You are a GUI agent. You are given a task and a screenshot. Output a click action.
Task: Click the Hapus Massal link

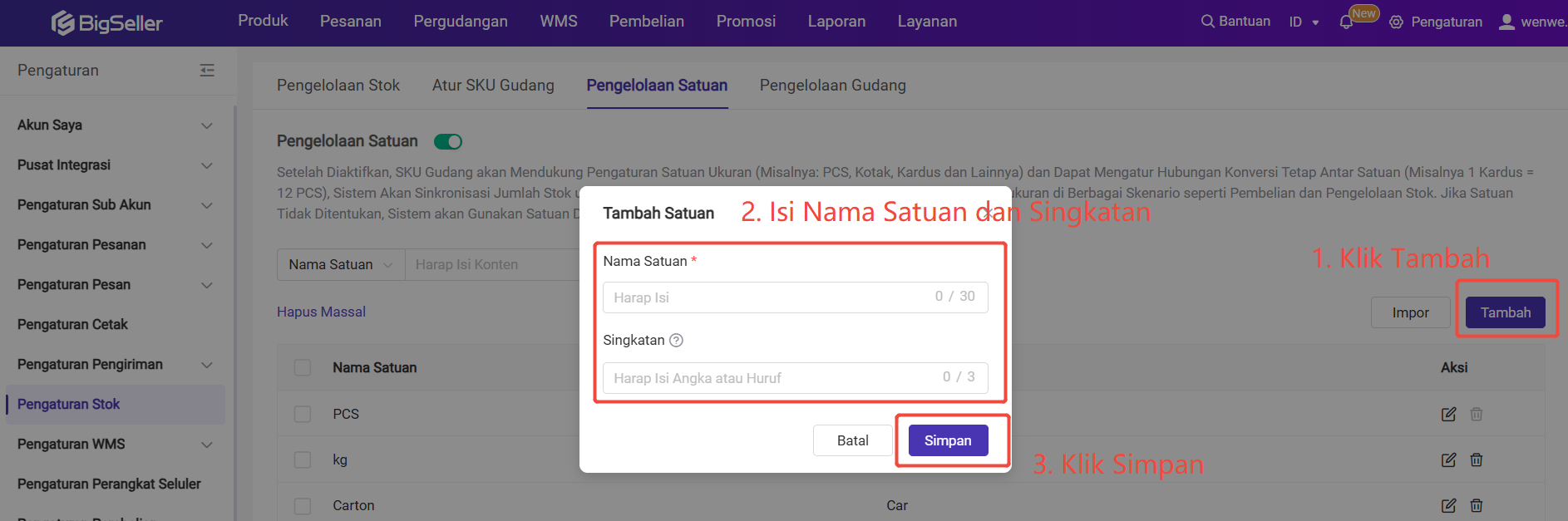[x=321, y=312]
